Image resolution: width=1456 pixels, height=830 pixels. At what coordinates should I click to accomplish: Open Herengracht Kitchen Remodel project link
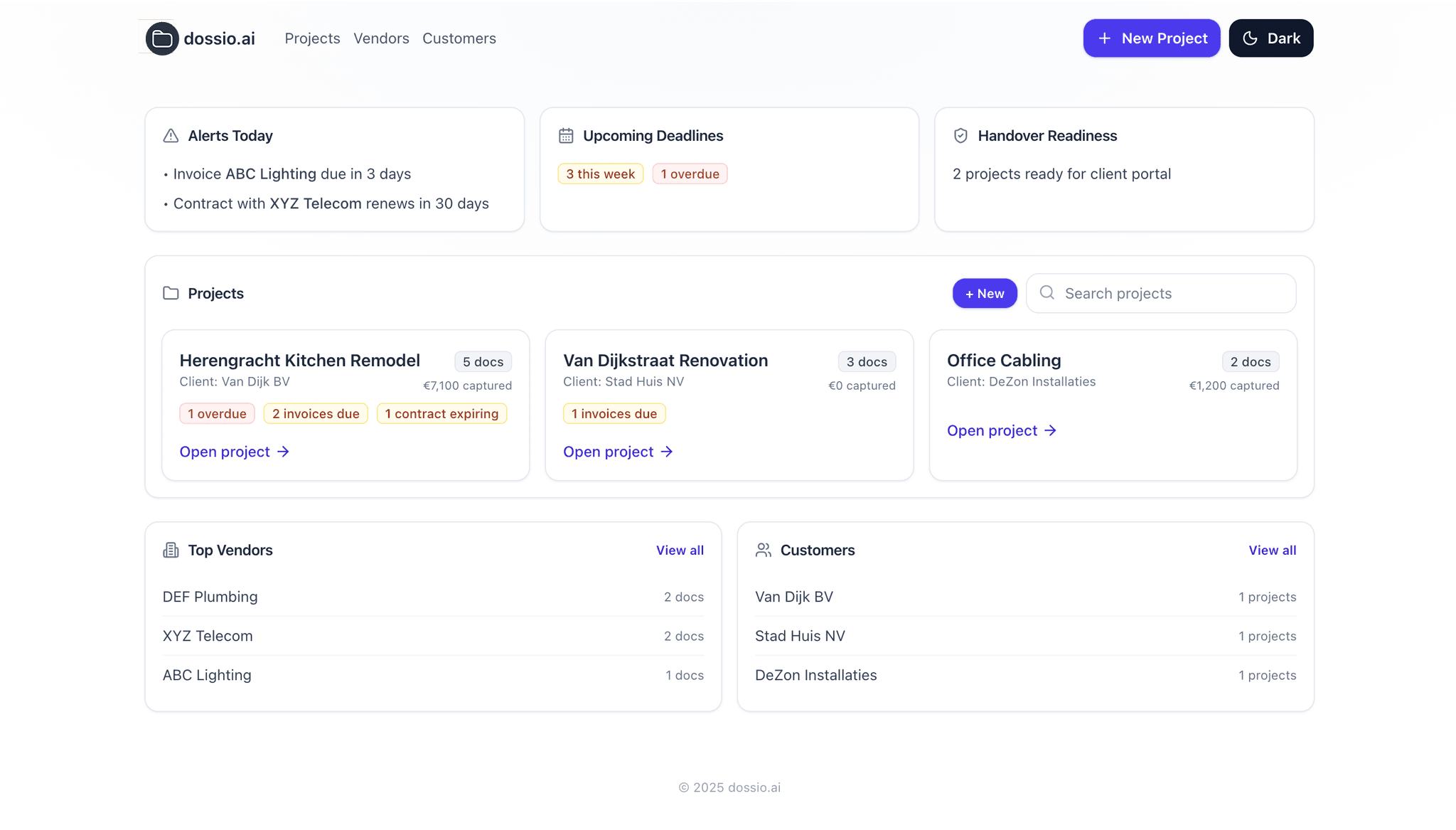pos(234,452)
